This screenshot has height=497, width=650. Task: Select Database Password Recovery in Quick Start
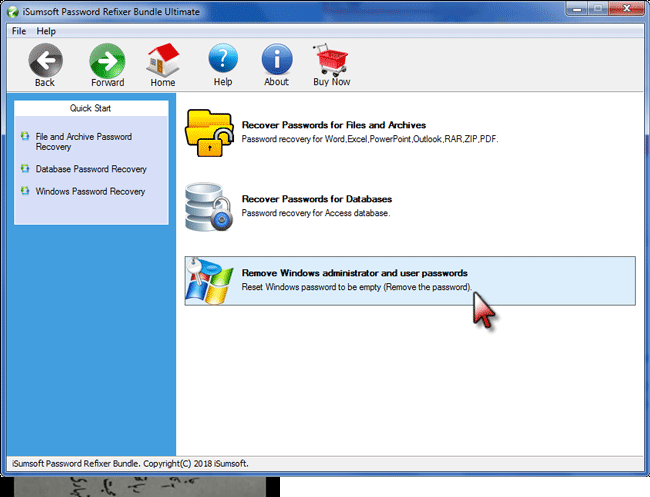click(90, 169)
